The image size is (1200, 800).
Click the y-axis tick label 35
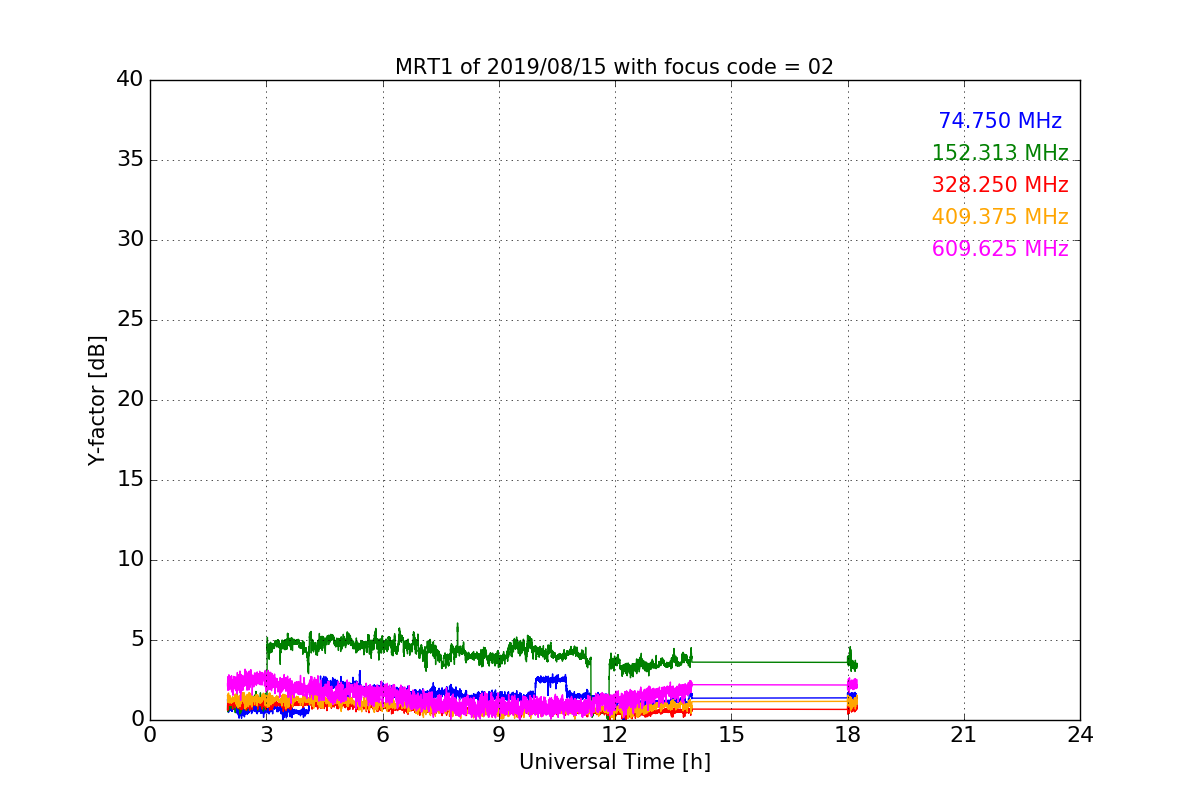point(130,160)
